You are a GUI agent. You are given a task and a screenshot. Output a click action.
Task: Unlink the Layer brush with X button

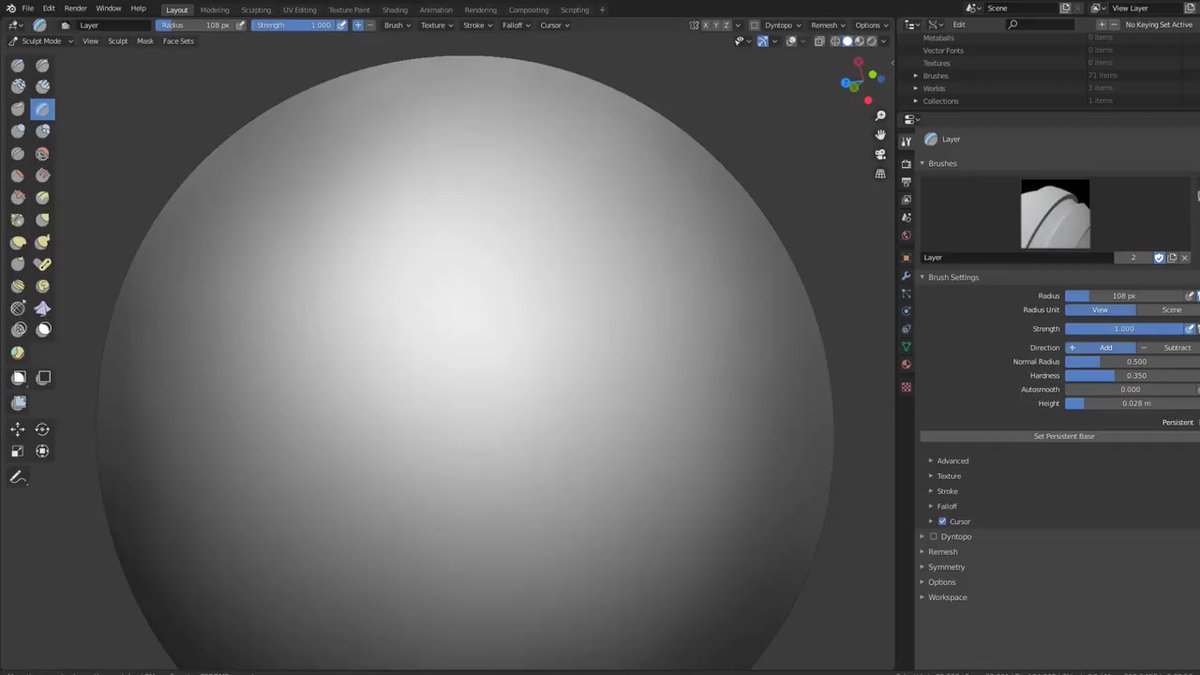(x=1185, y=258)
